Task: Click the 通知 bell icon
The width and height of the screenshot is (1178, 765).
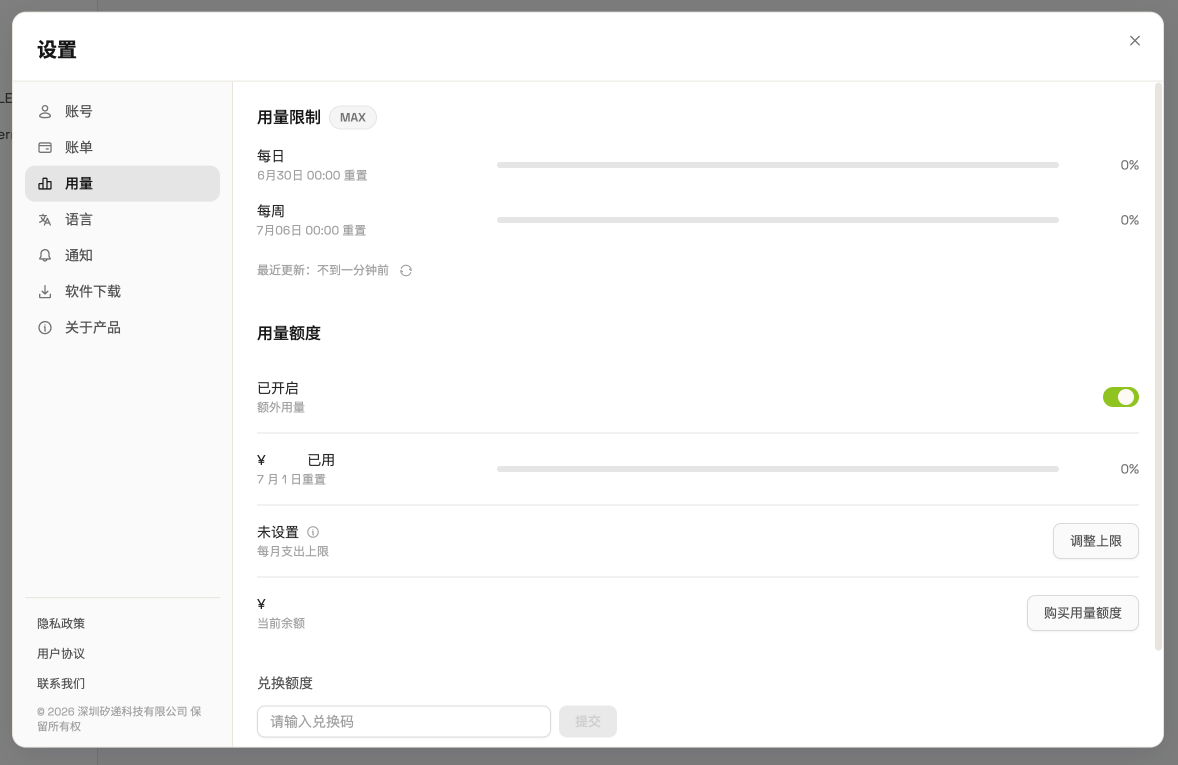Action: click(x=45, y=256)
